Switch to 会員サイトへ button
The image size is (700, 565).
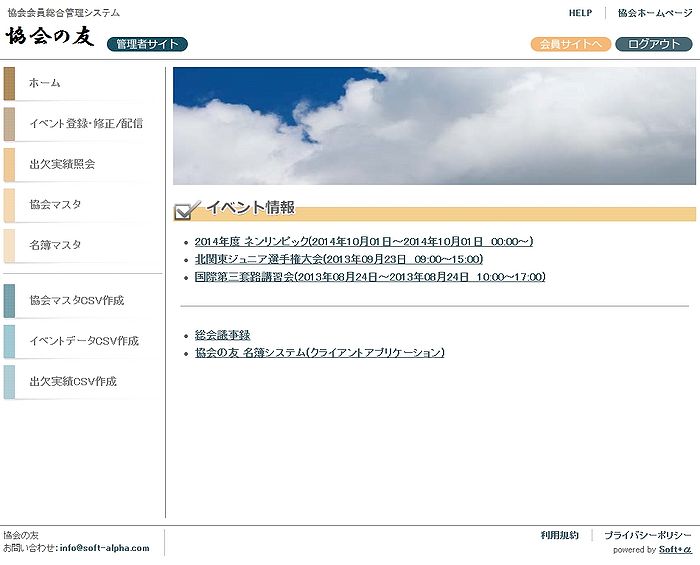coord(571,44)
